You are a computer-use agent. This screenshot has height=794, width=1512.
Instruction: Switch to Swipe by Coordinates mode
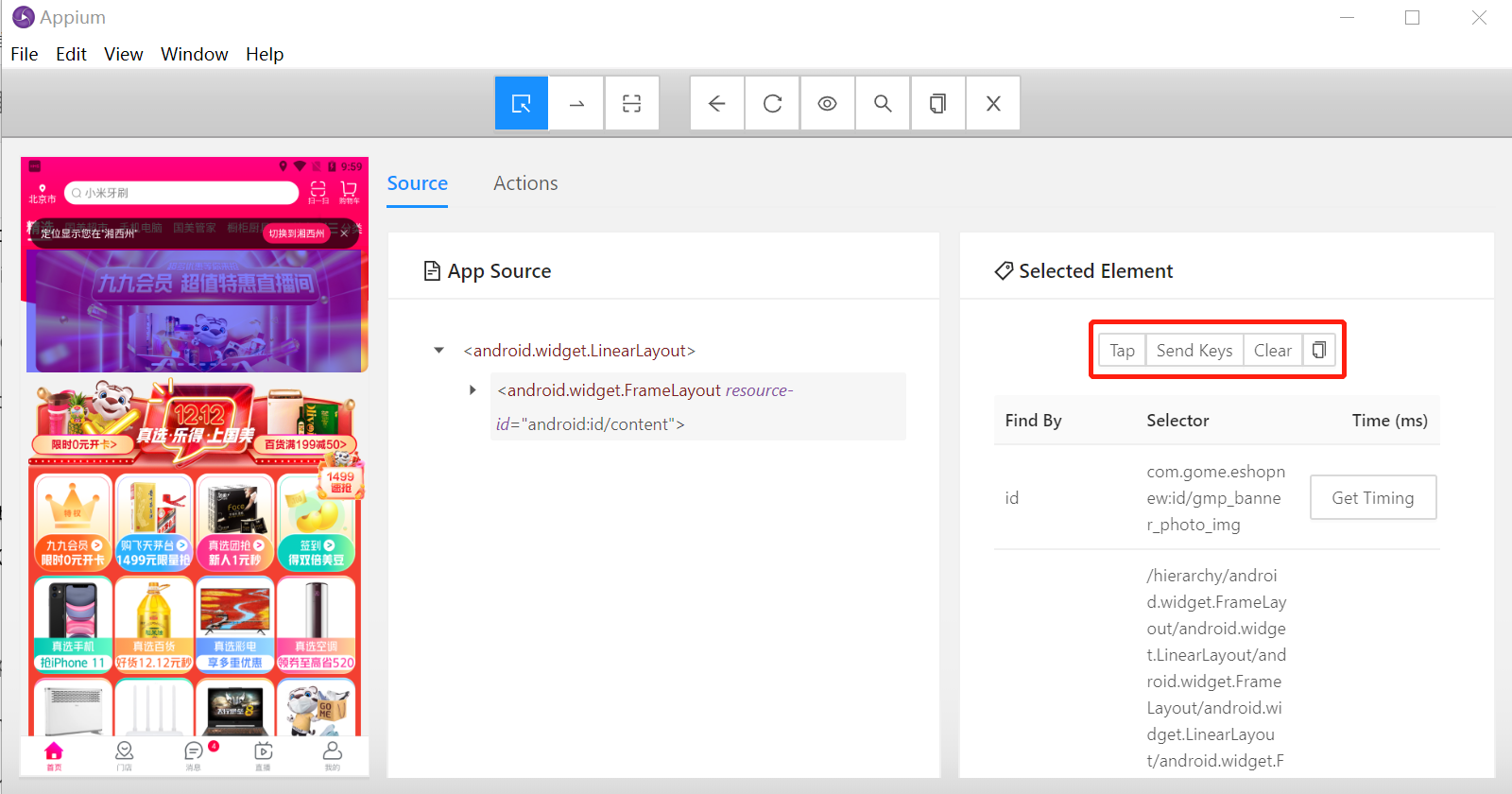pyautogui.click(x=576, y=103)
